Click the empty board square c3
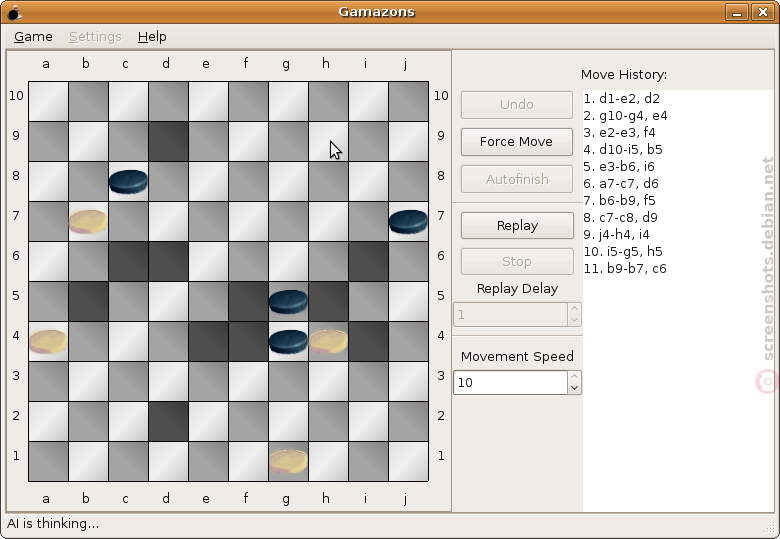This screenshot has width=780, height=539. pyautogui.click(x=128, y=381)
